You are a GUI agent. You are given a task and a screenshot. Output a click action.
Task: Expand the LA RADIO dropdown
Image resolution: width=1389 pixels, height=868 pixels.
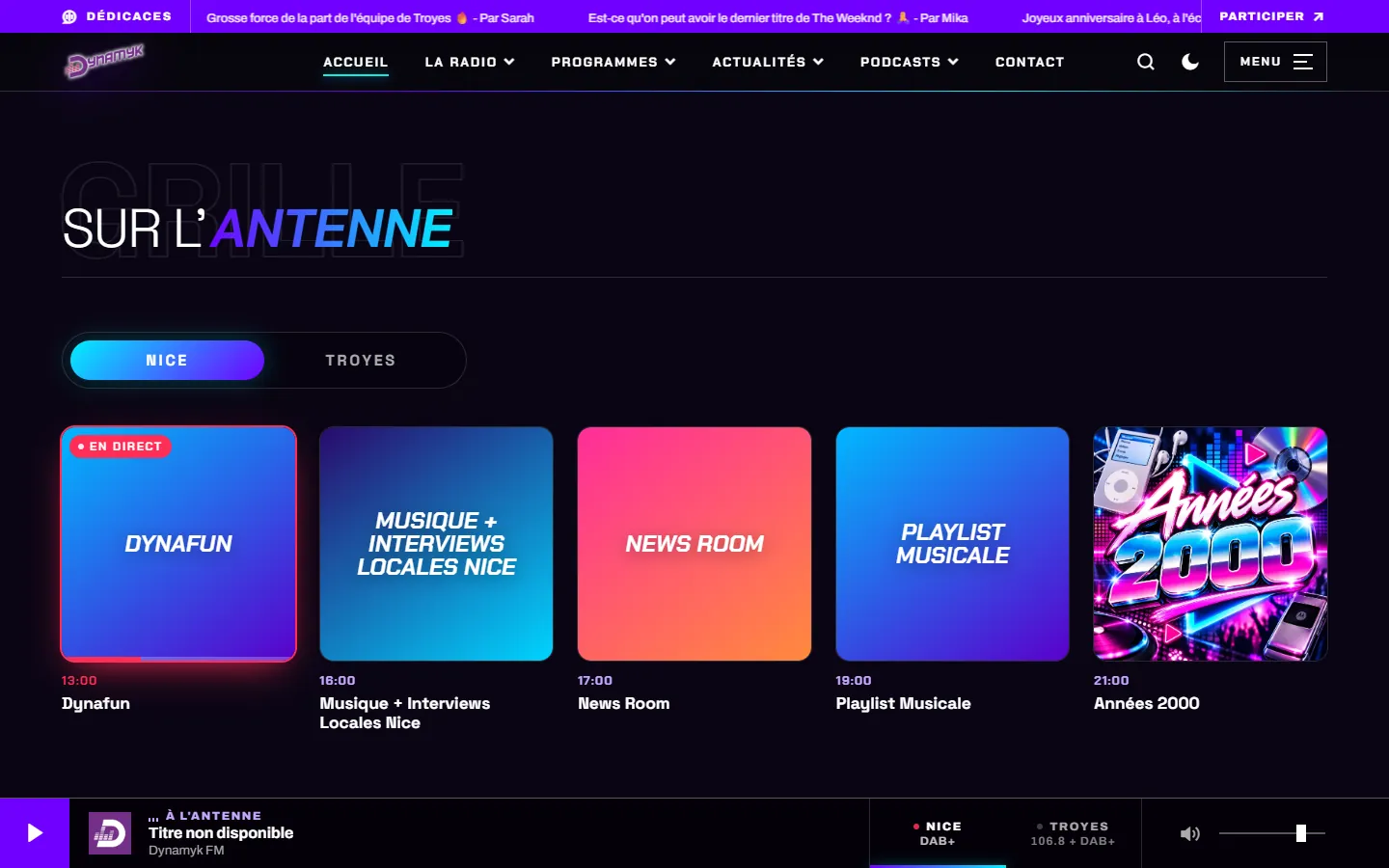tap(470, 62)
